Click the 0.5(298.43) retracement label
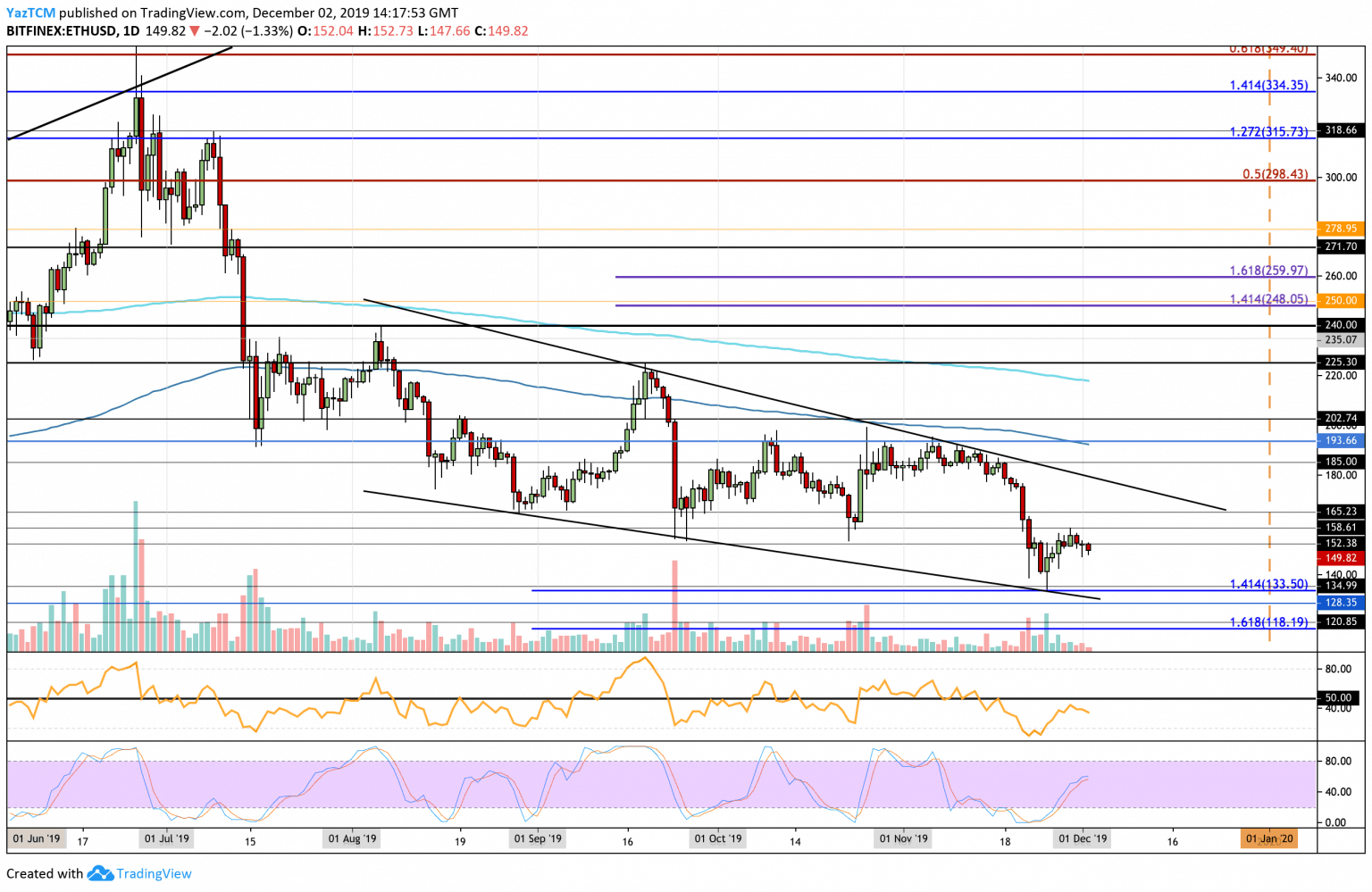1372x892 pixels. [x=1276, y=173]
